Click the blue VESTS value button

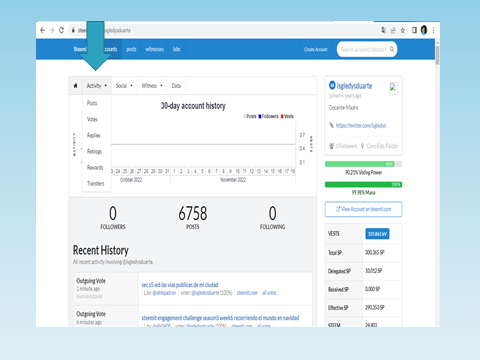click(377, 234)
